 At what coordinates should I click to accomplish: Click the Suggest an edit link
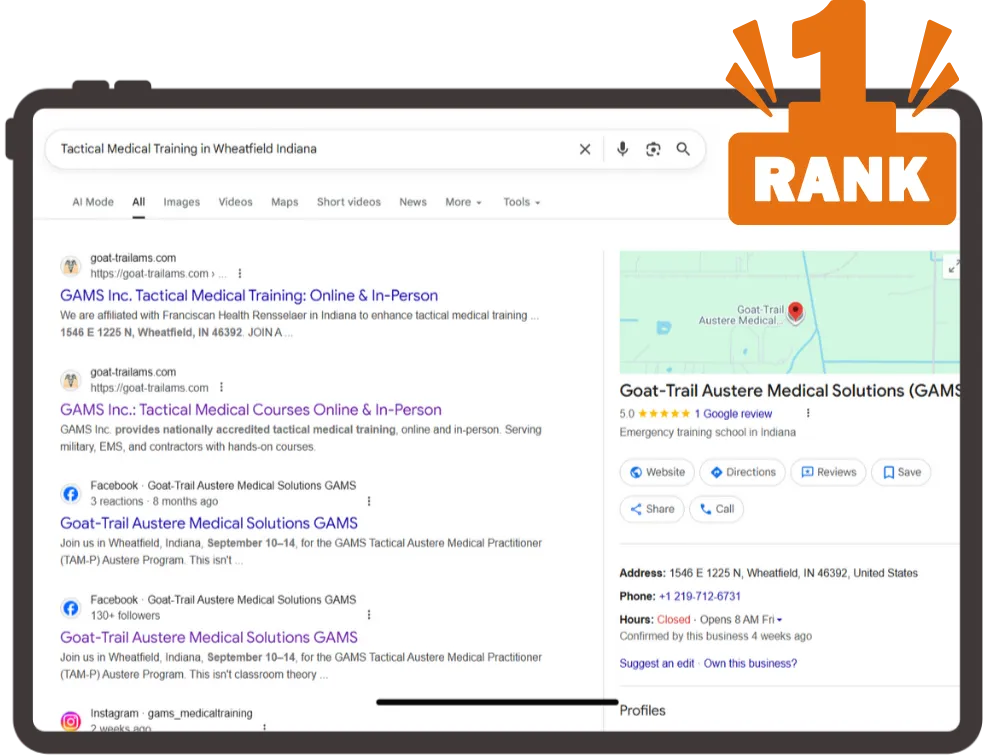[657, 663]
